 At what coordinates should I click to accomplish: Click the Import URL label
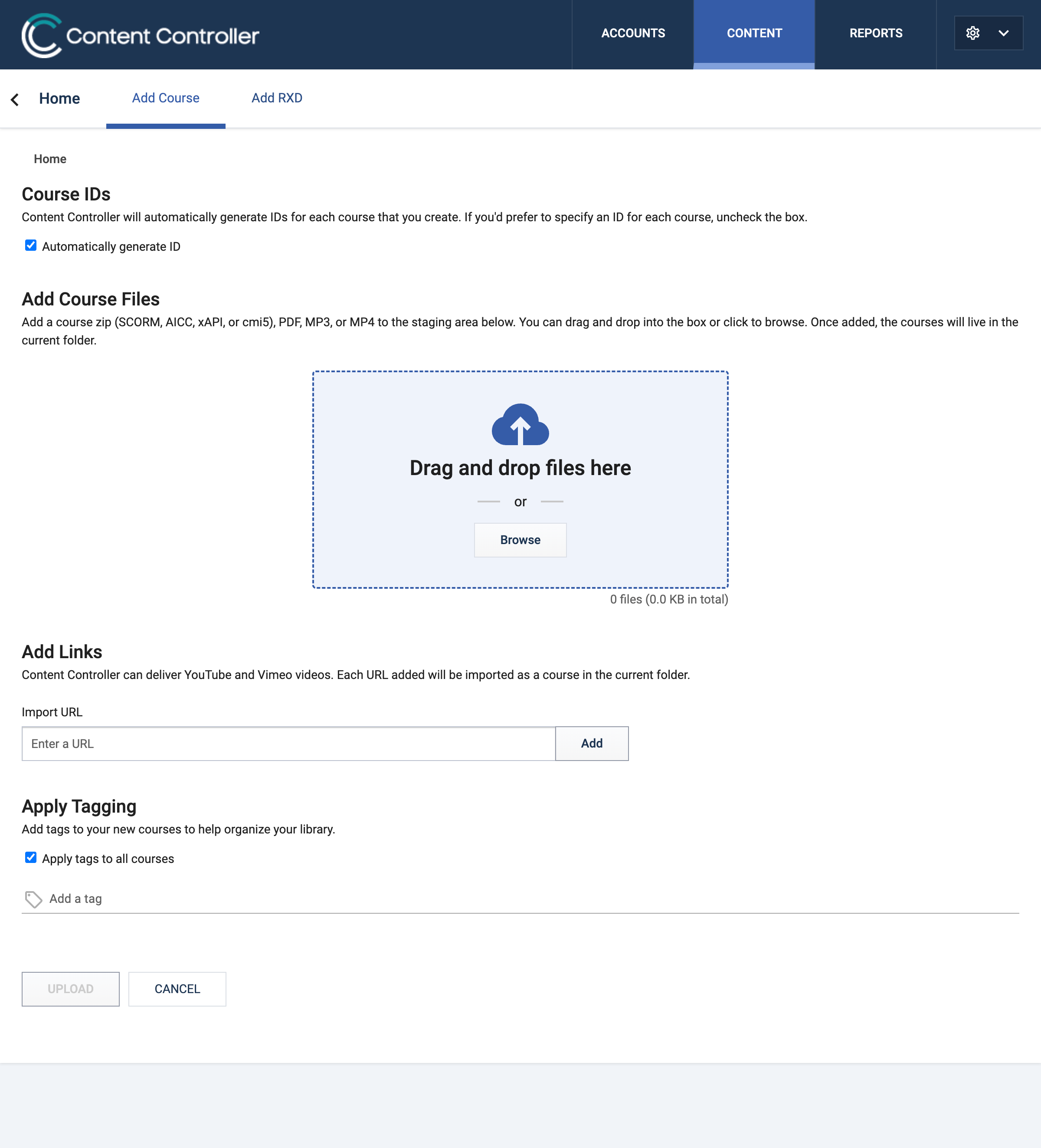coord(52,712)
